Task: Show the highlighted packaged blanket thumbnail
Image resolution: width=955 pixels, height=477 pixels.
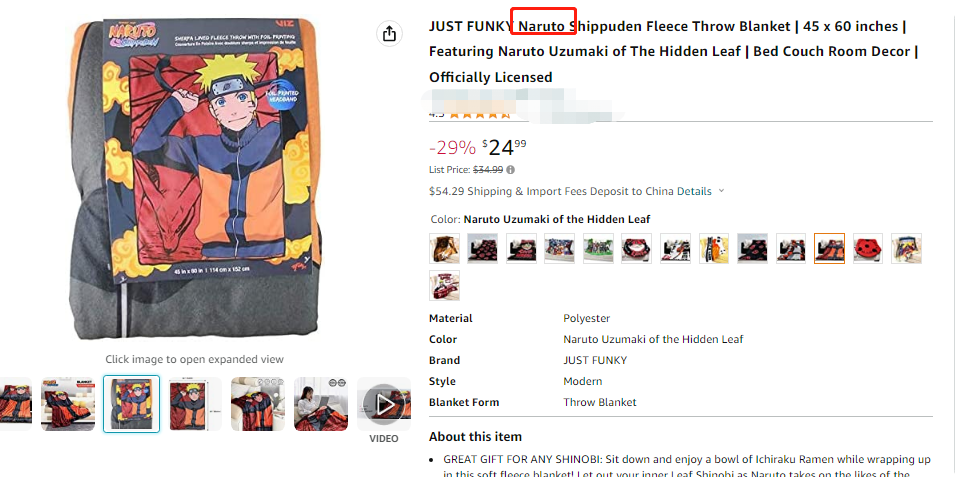Action: click(131, 404)
